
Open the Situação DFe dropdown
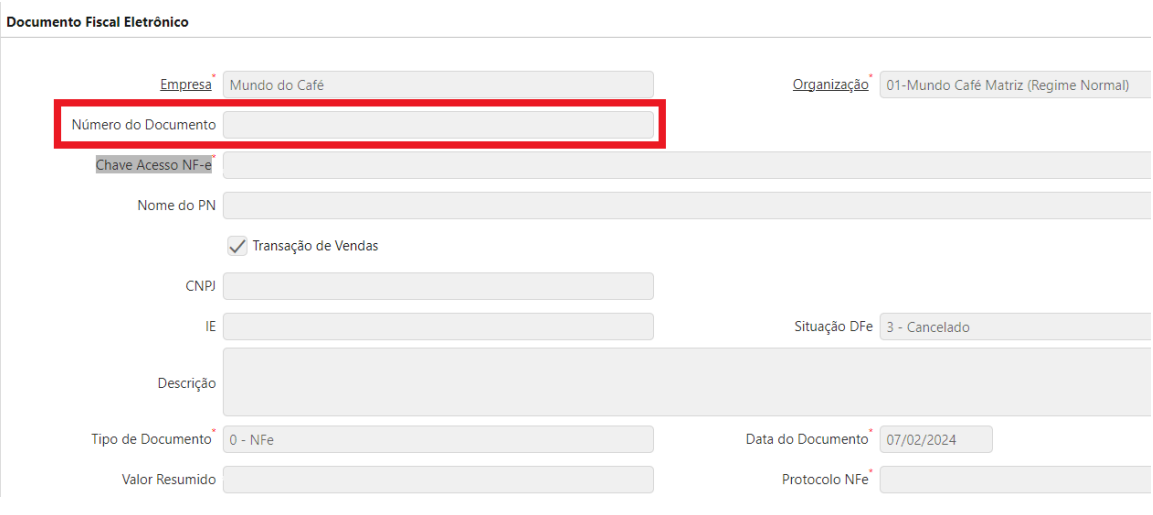point(1014,327)
